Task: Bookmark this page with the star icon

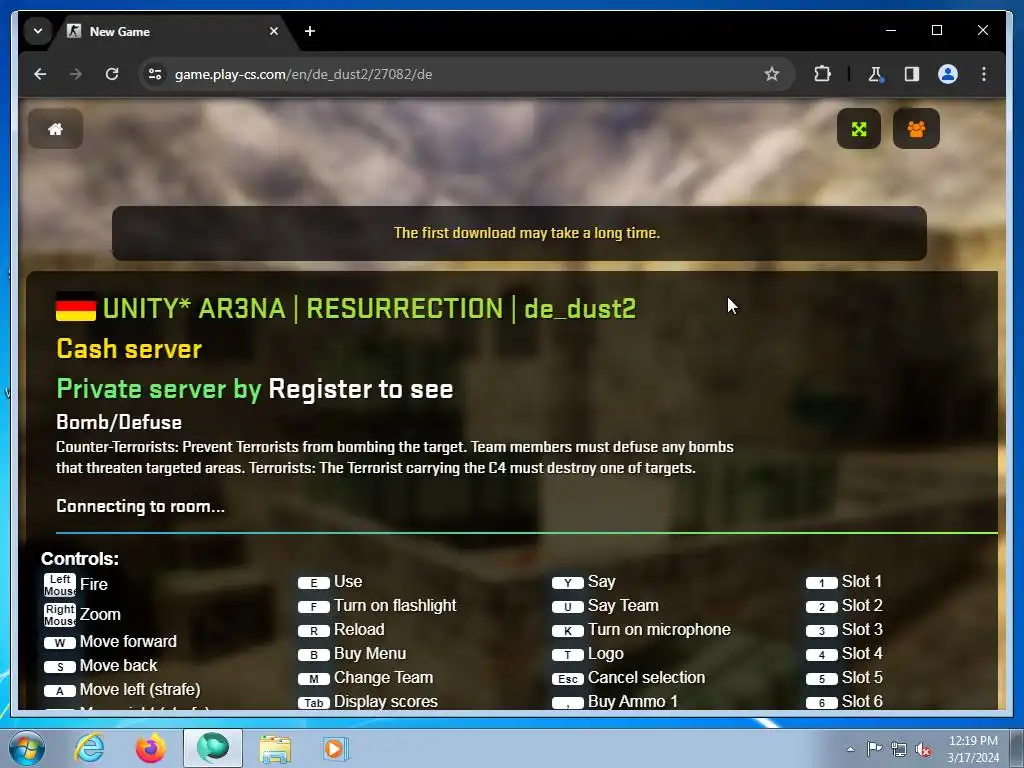Action: [x=772, y=74]
